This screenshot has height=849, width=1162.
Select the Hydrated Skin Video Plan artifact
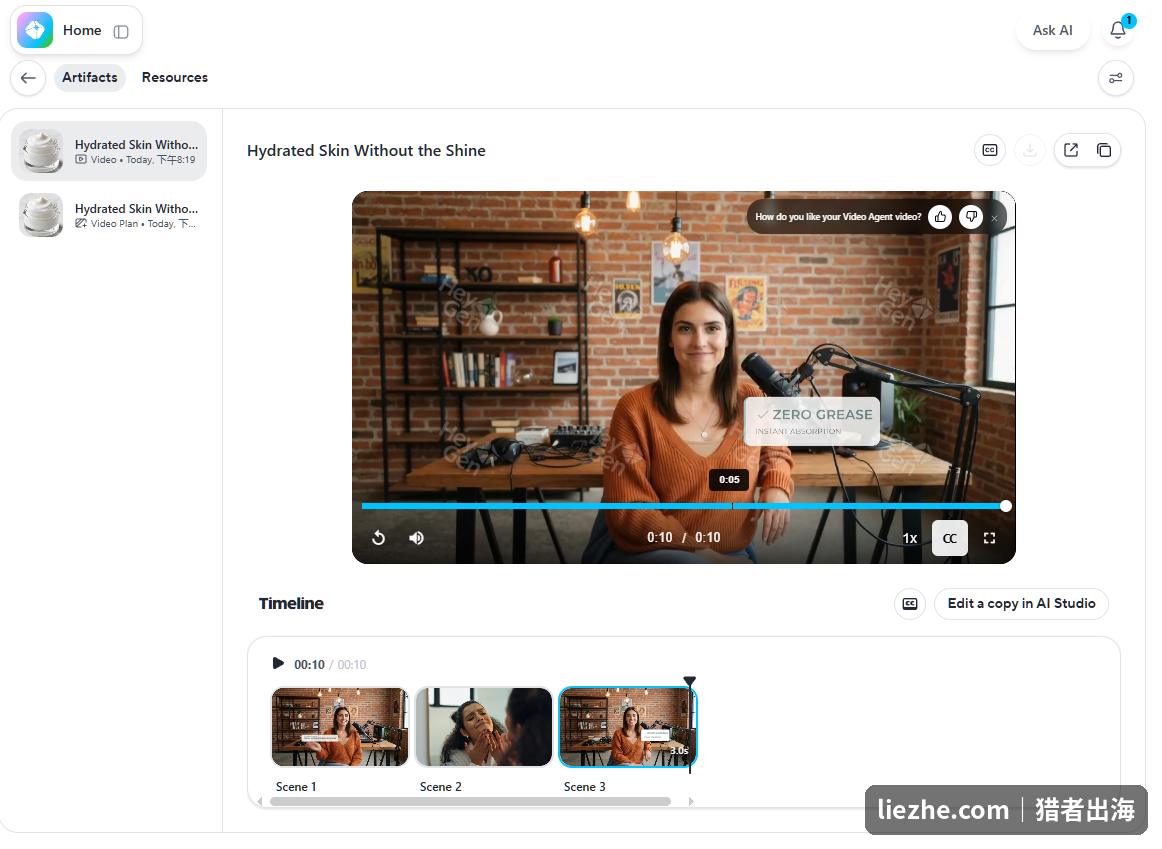[109, 215]
